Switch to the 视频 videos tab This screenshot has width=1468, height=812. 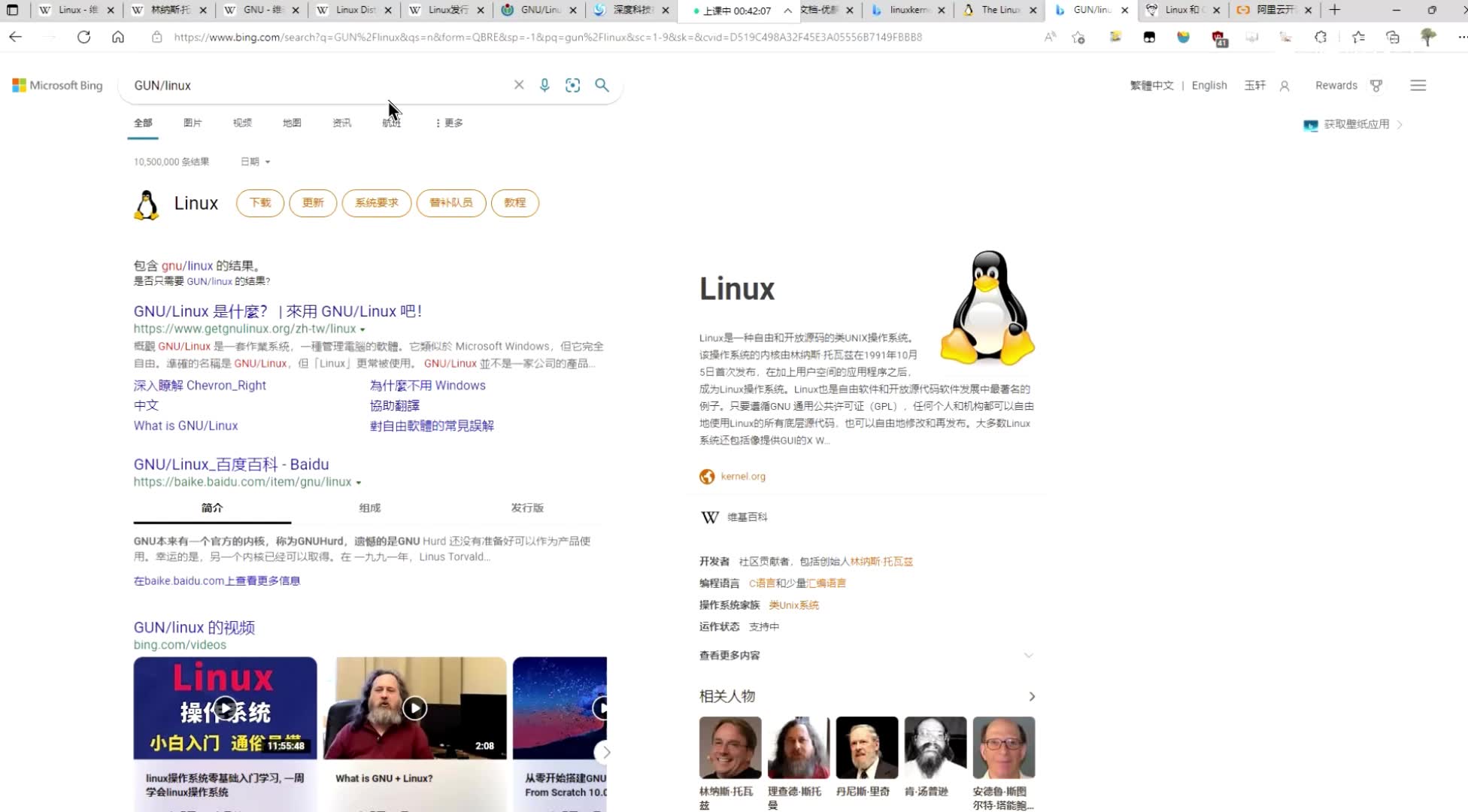coord(242,123)
